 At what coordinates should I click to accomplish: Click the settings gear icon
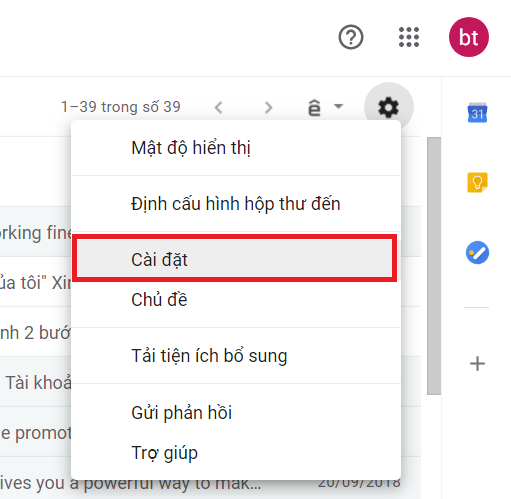point(389,107)
